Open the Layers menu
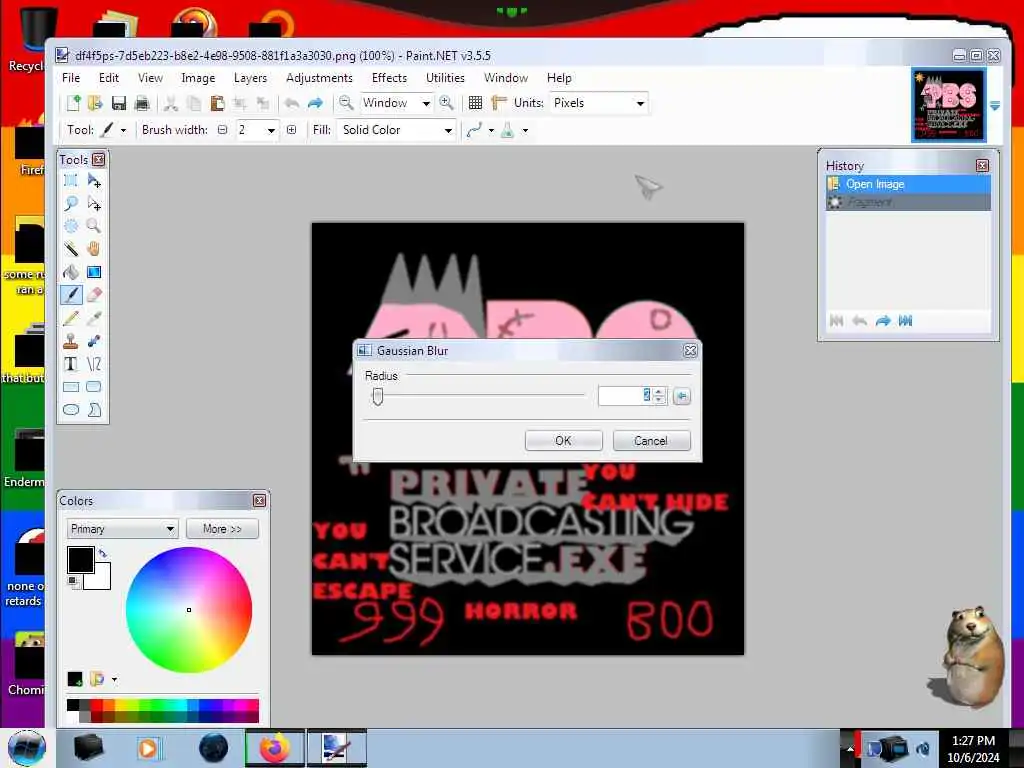This screenshot has height=768, width=1024. (250, 78)
